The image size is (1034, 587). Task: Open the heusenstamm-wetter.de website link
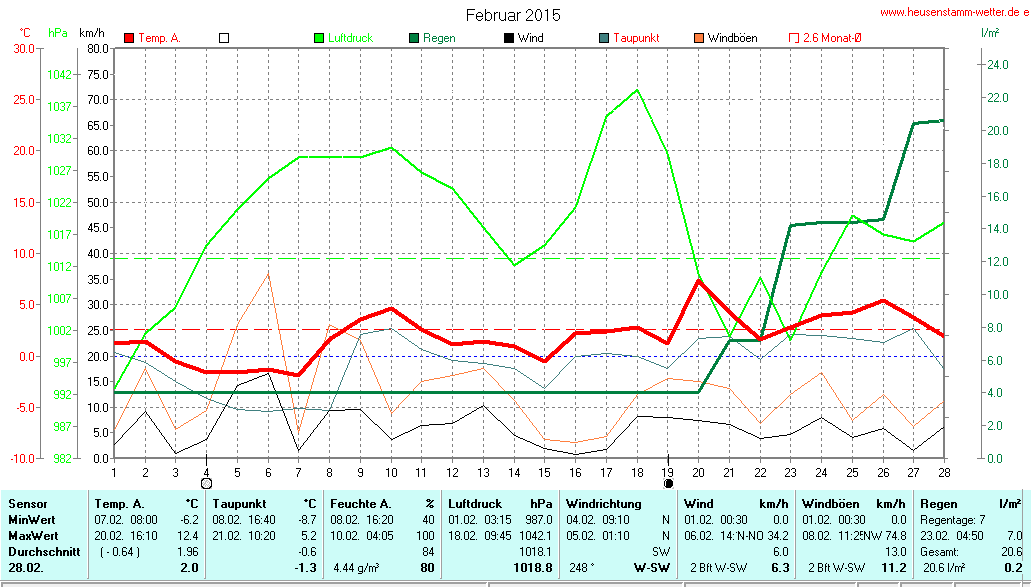pos(955,12)
